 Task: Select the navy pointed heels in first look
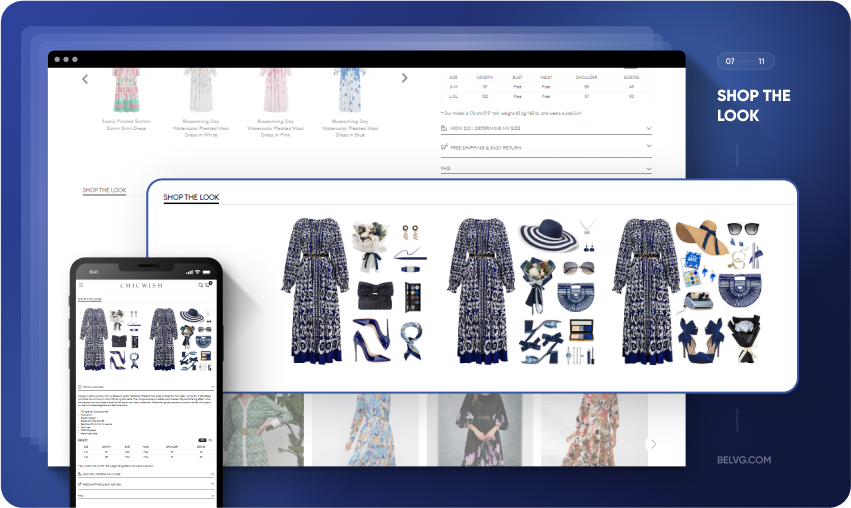(x=372, y=340)
